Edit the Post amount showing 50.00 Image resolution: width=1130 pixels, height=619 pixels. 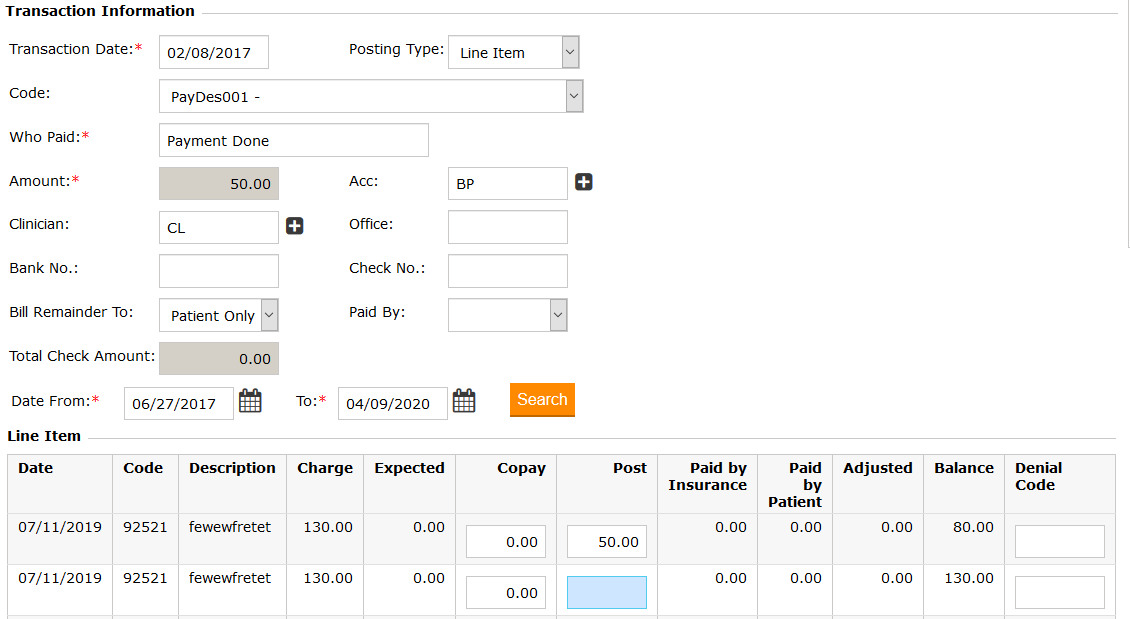(606, 541)
